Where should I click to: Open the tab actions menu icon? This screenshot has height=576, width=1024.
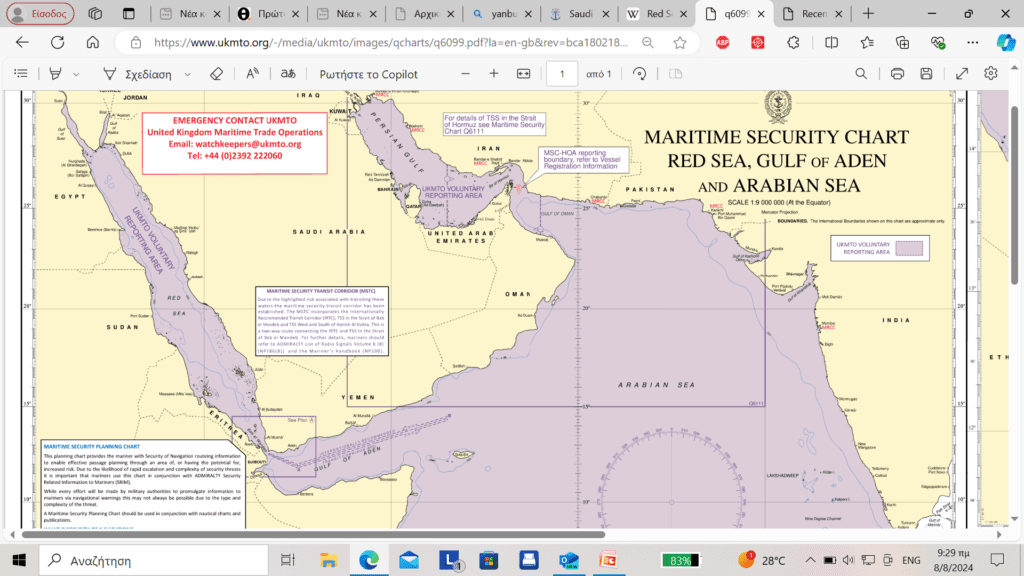coord(129,14)
